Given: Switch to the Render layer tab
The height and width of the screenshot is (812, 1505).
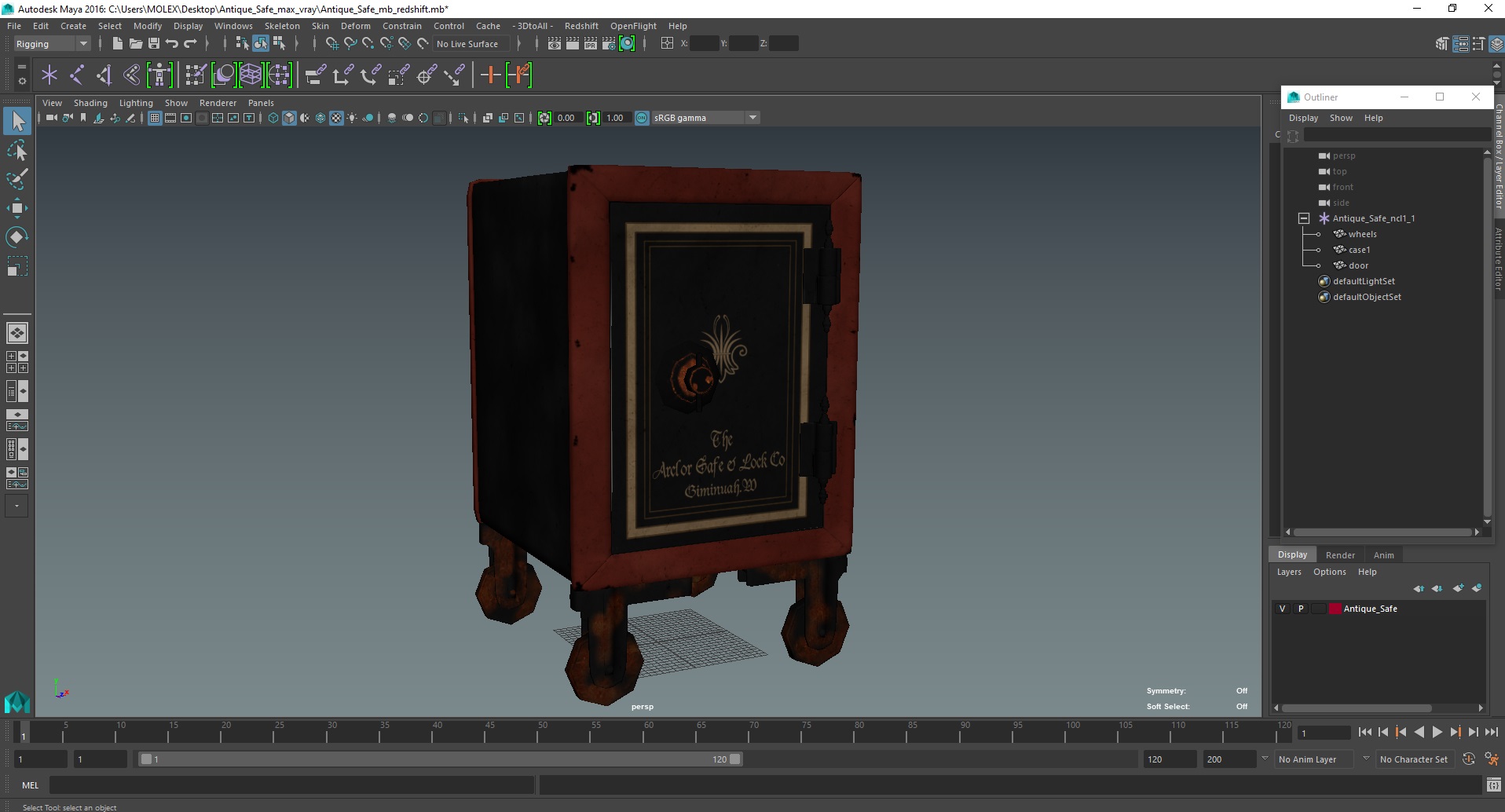Looking at the screenshot, I should click(1340, 555).
